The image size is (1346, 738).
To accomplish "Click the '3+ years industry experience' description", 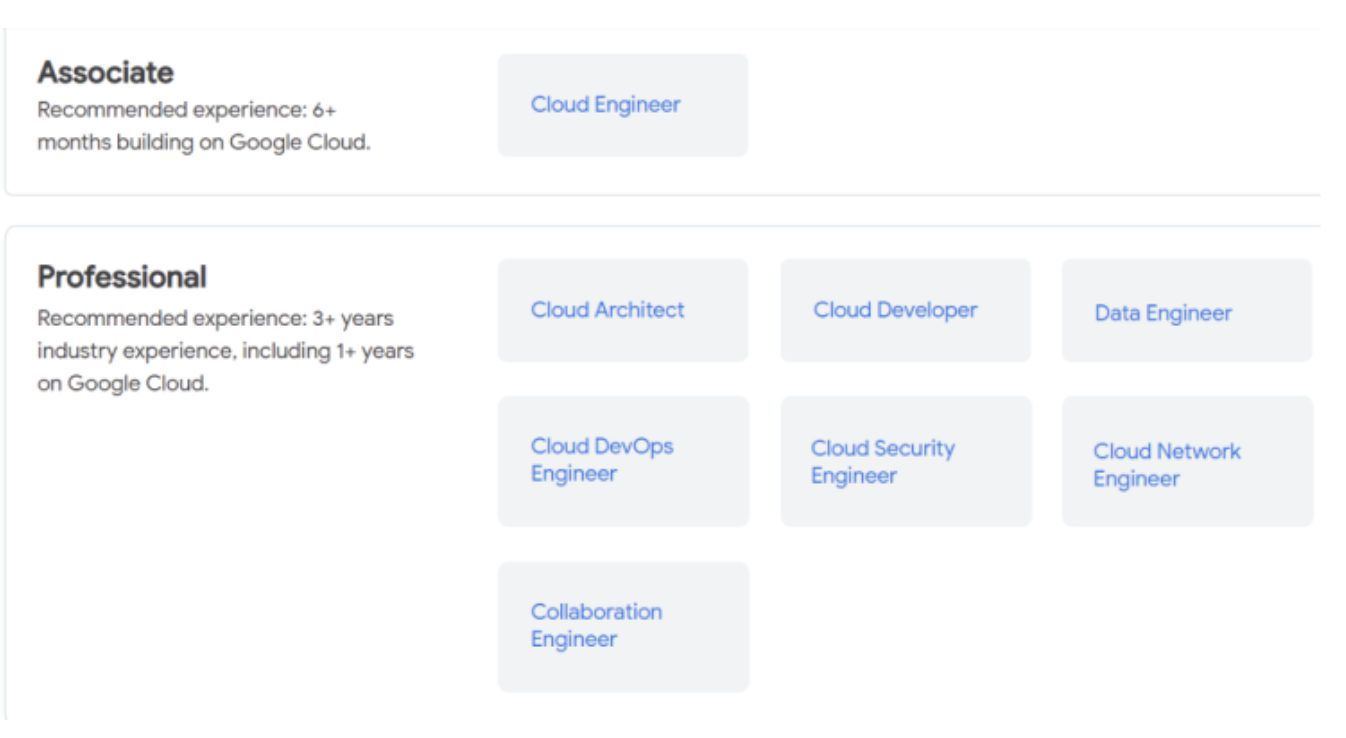I will click(226, 351).
